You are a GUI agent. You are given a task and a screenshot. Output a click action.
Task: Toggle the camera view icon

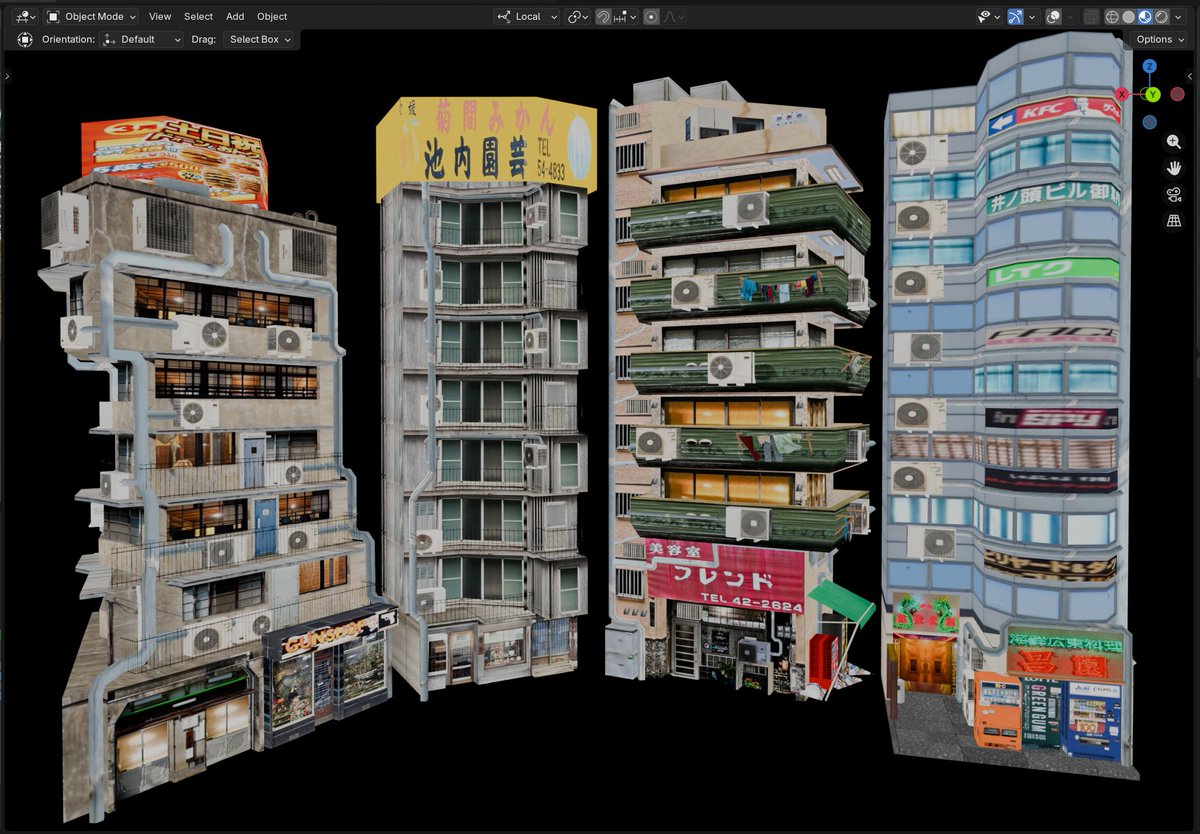pos(1174,194)
